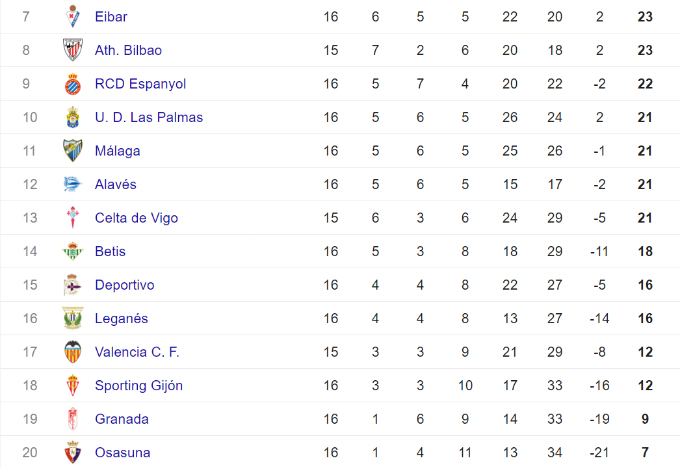Viewport: 680px width, 468px height.
Task: Open the Celta de Vigo link
Action: pos(137,218)
